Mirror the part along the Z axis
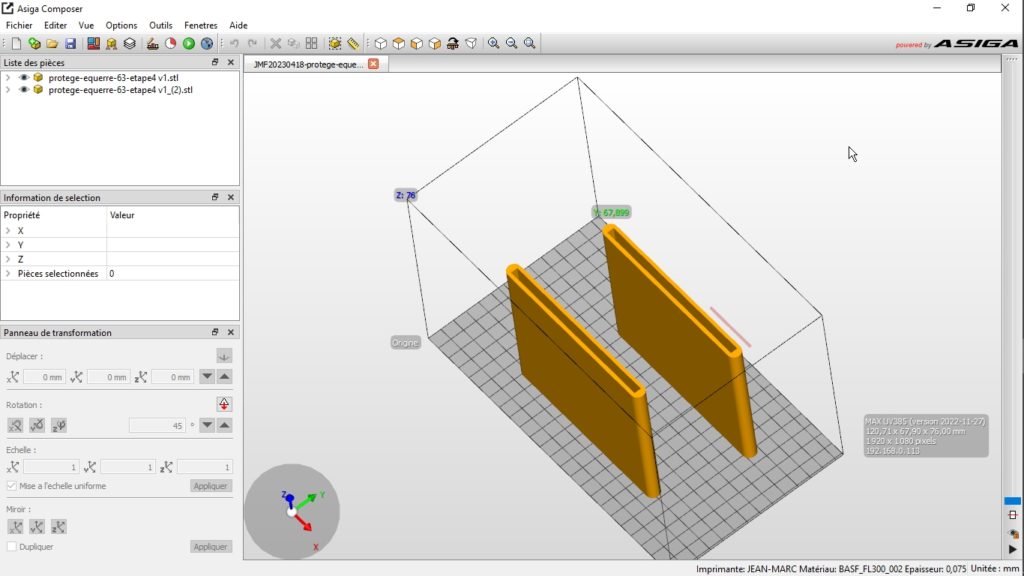 click(x=59, y=526)
